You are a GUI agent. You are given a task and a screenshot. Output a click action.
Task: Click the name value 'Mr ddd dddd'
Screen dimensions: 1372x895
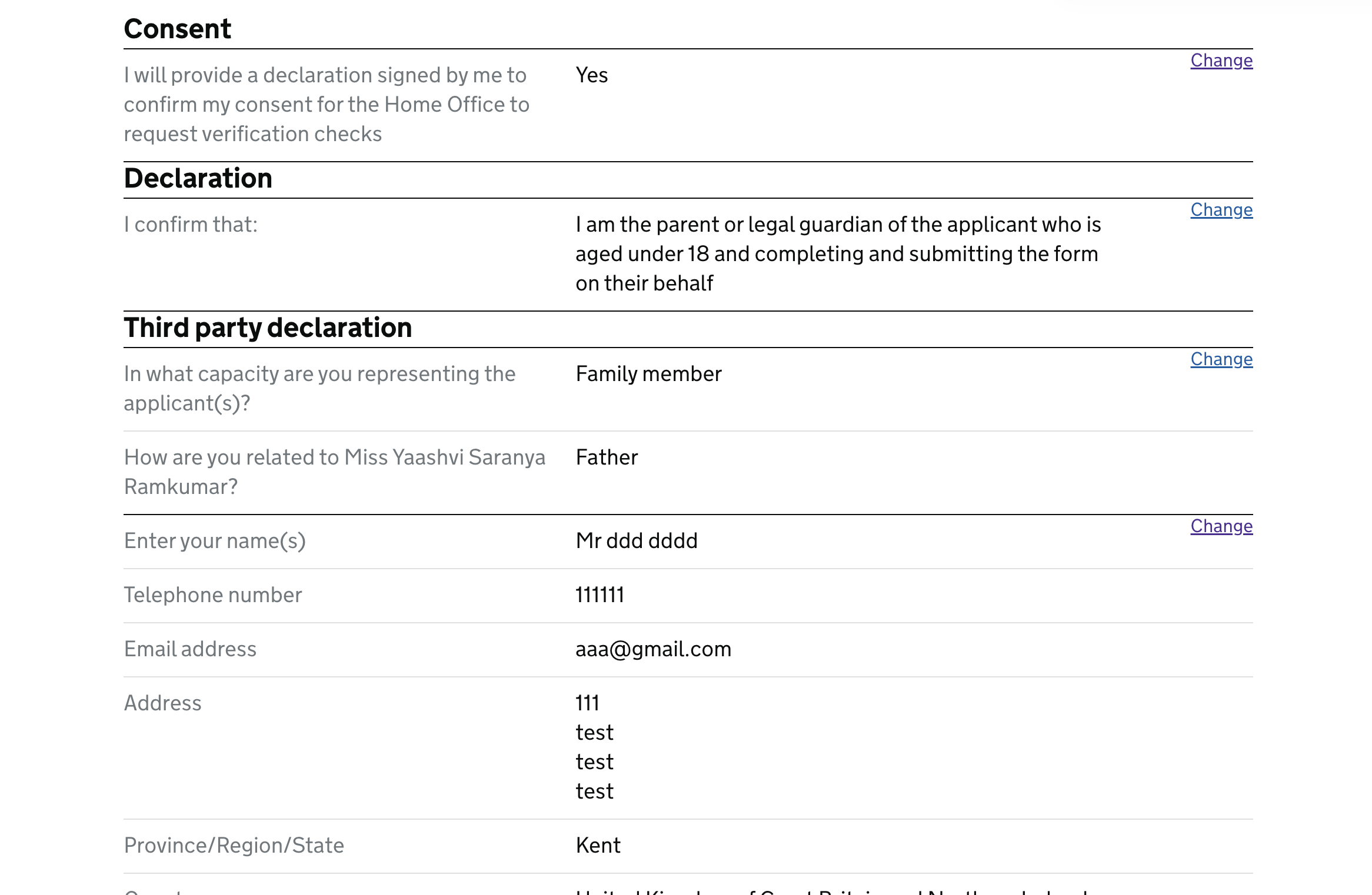pyautogui.click(x=637, y=541)
